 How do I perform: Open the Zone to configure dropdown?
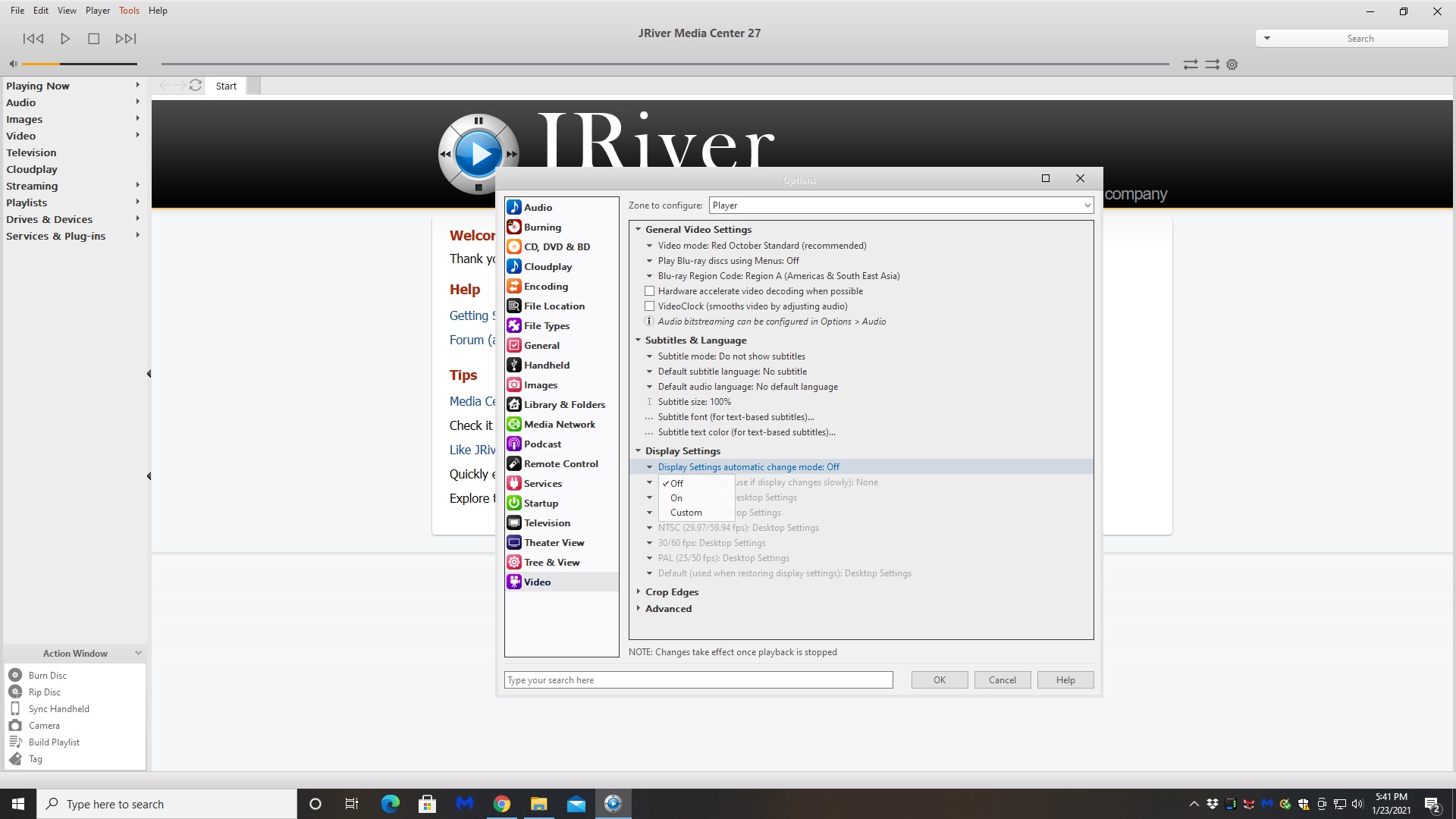[901, 206]
